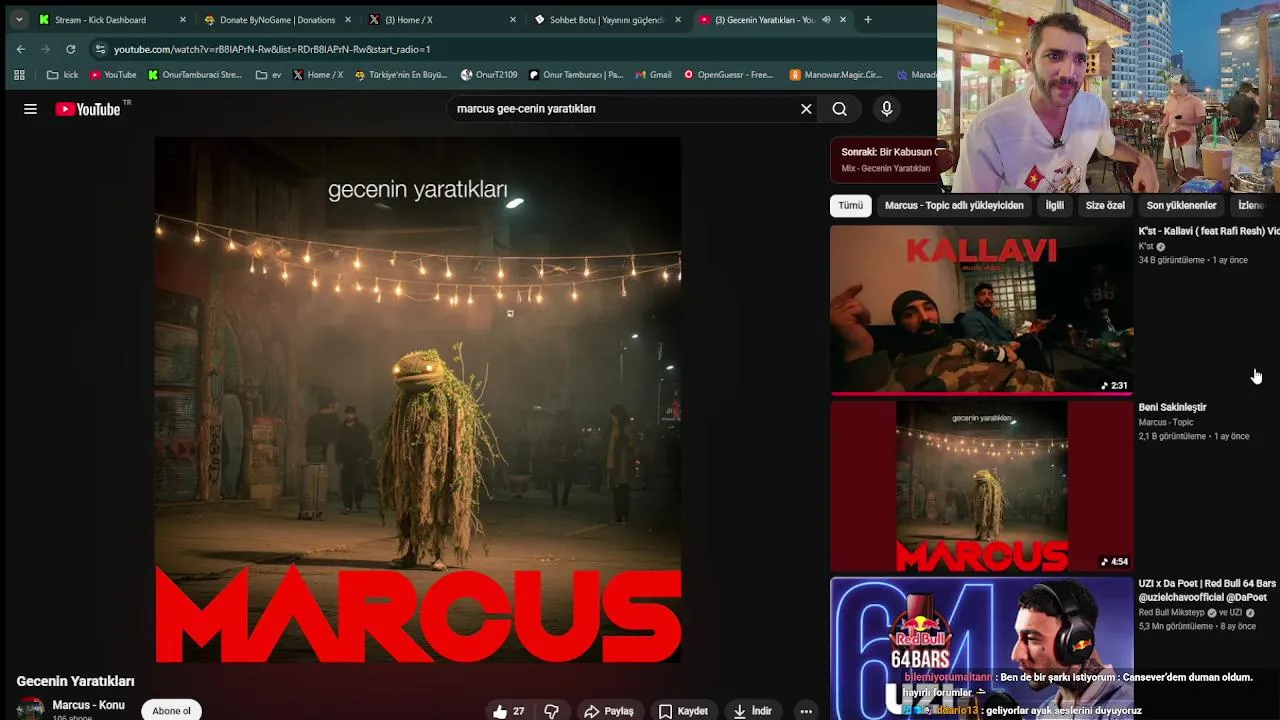Viewport: 1280px width, 720px height.
Task: Open OnurTamburaci Stre... bookmark
Action: click(194, 74)
